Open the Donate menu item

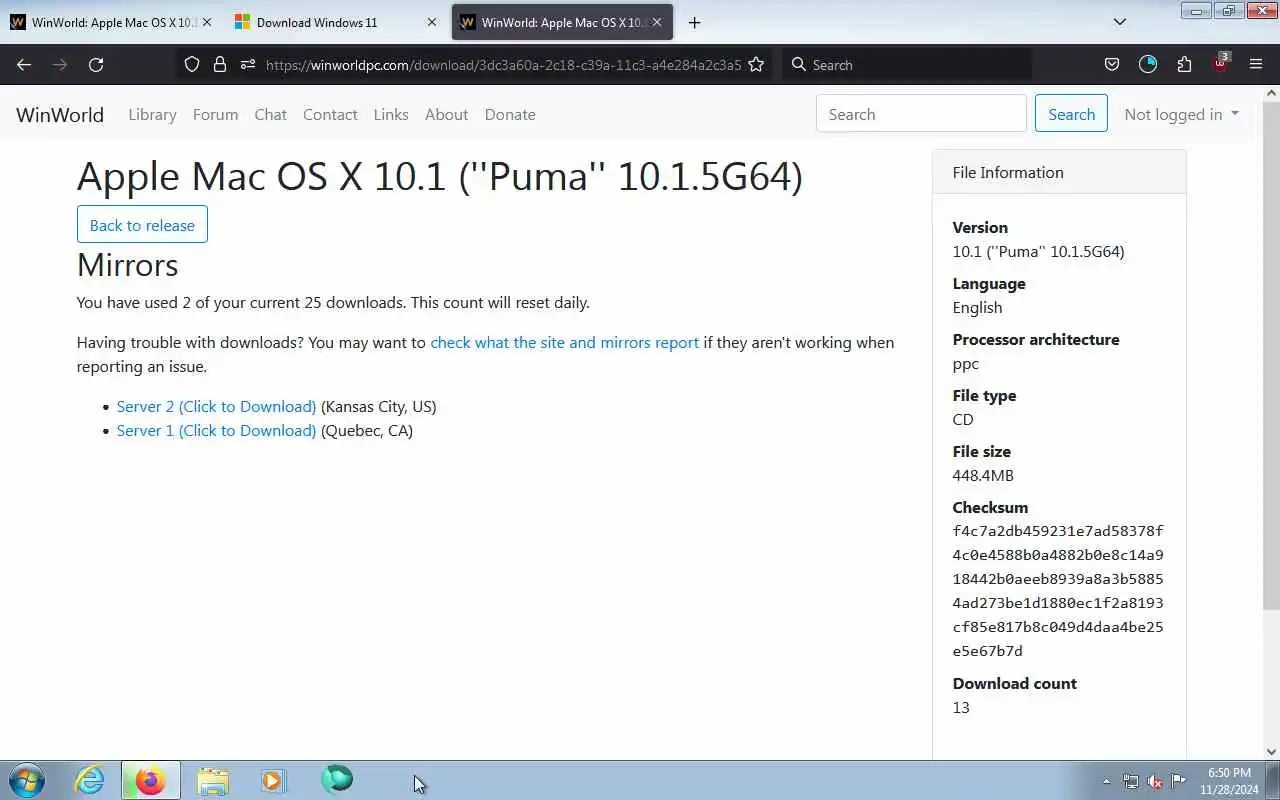tap(510, 114)
